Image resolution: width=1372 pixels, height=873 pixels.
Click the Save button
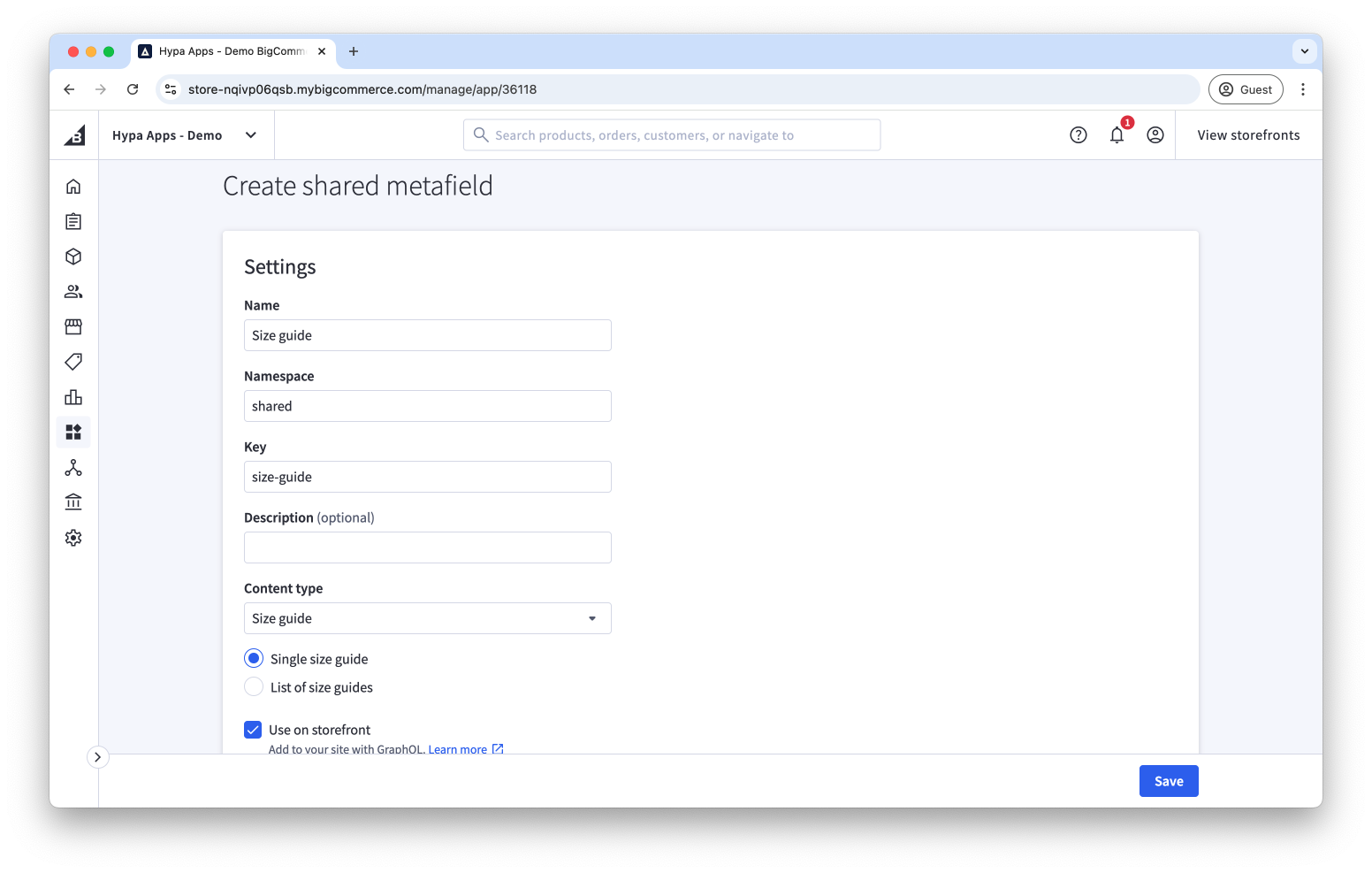pyautogui.click(x=1169, y=781)
